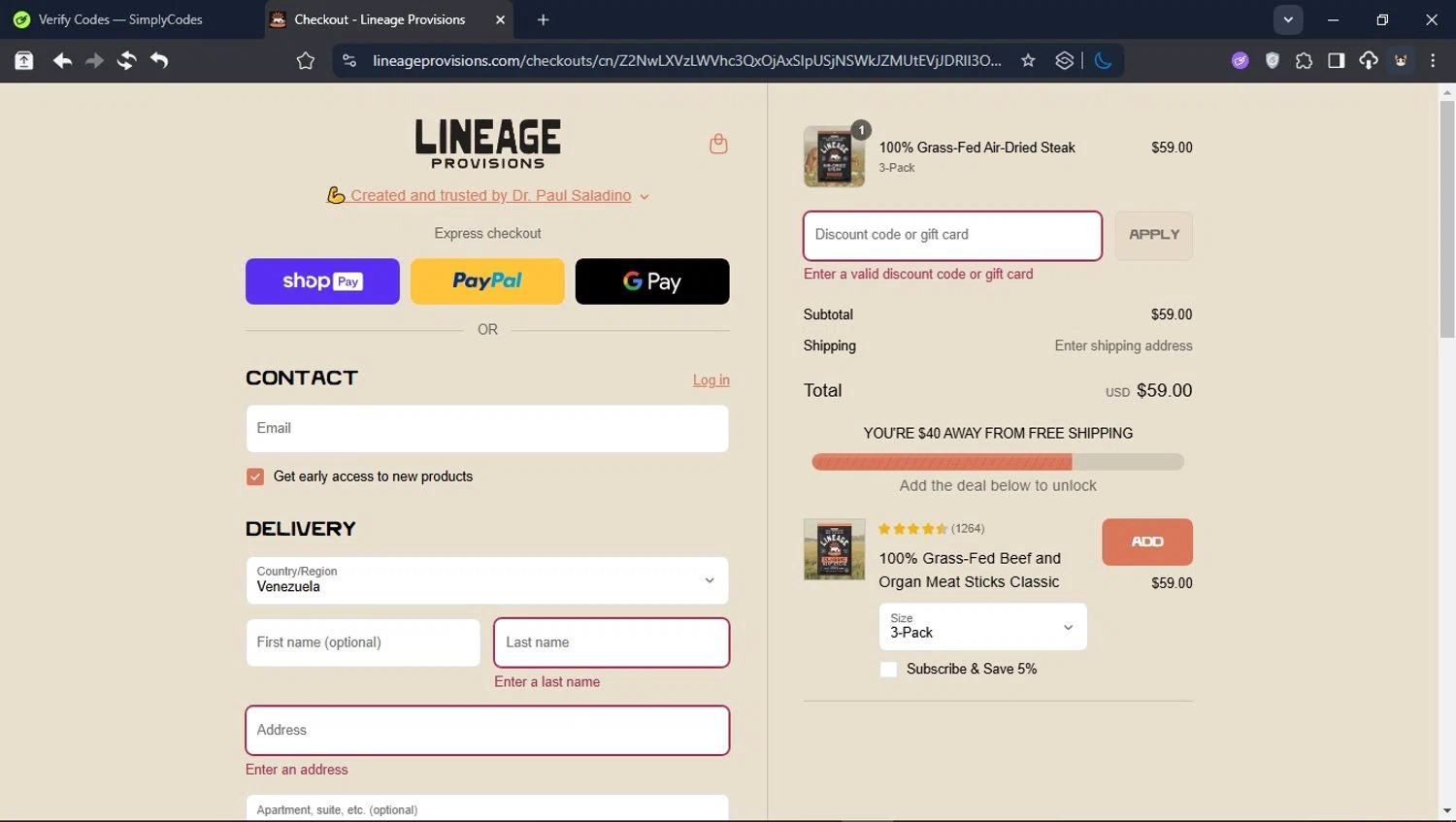
Task: Pay with the PayPal button
Action: click(x=487, y=281)
